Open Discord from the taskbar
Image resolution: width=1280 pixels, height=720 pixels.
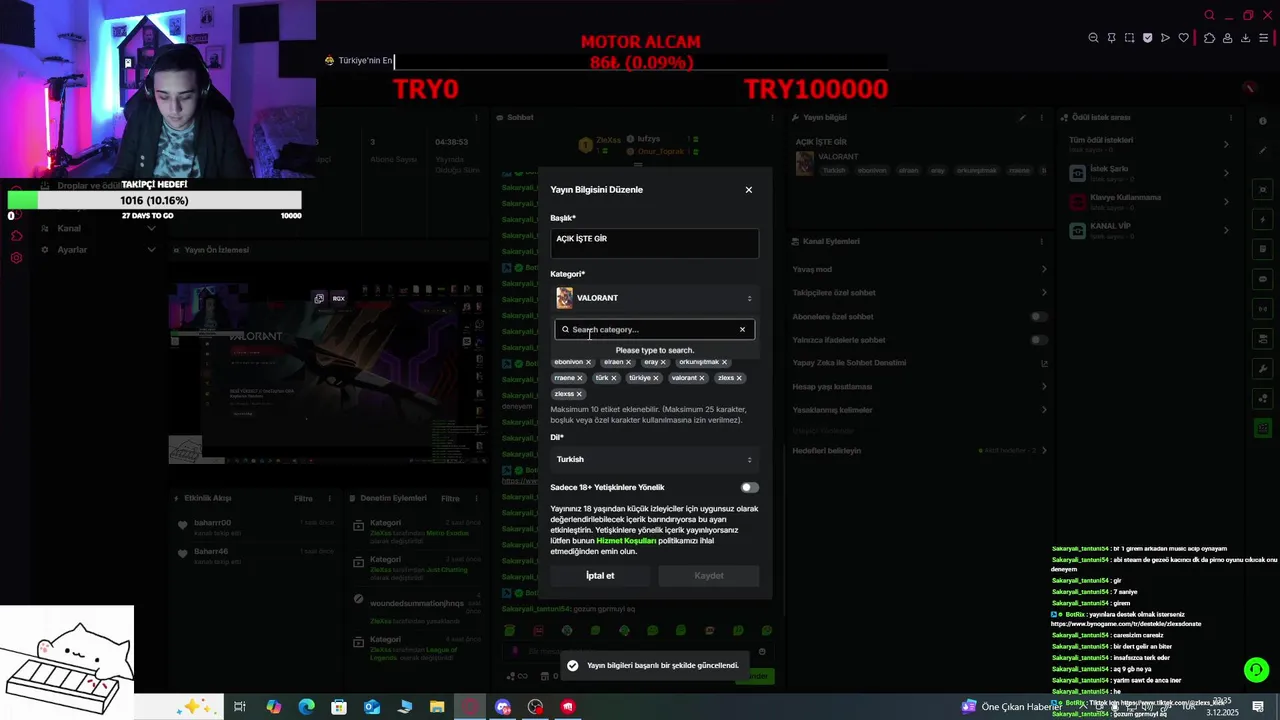point(503,707)
